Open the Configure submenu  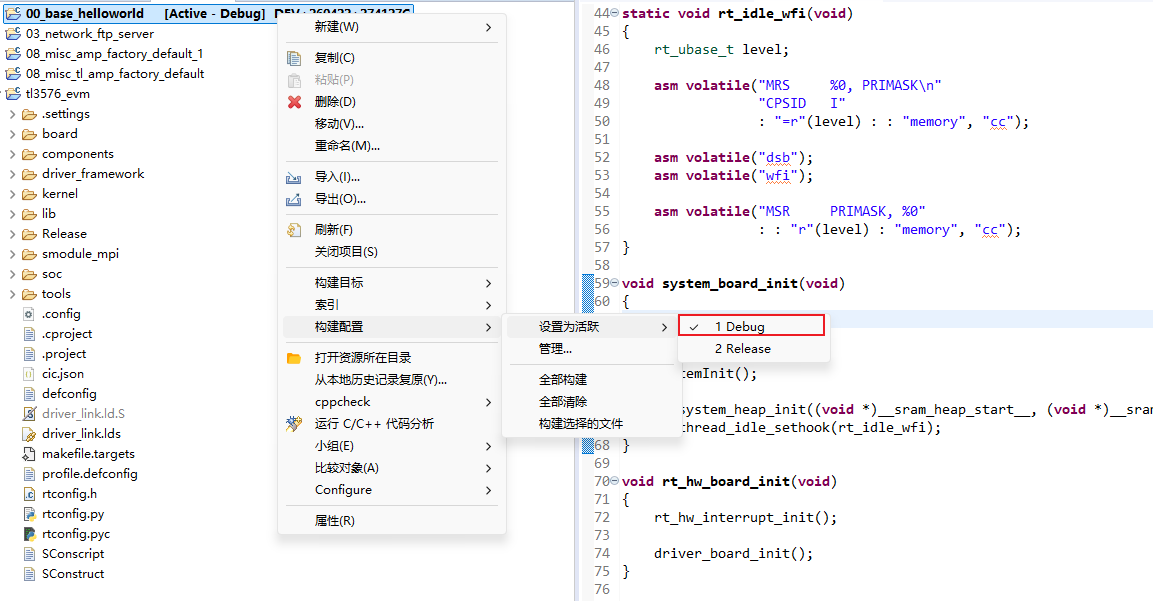click(392, 490)
